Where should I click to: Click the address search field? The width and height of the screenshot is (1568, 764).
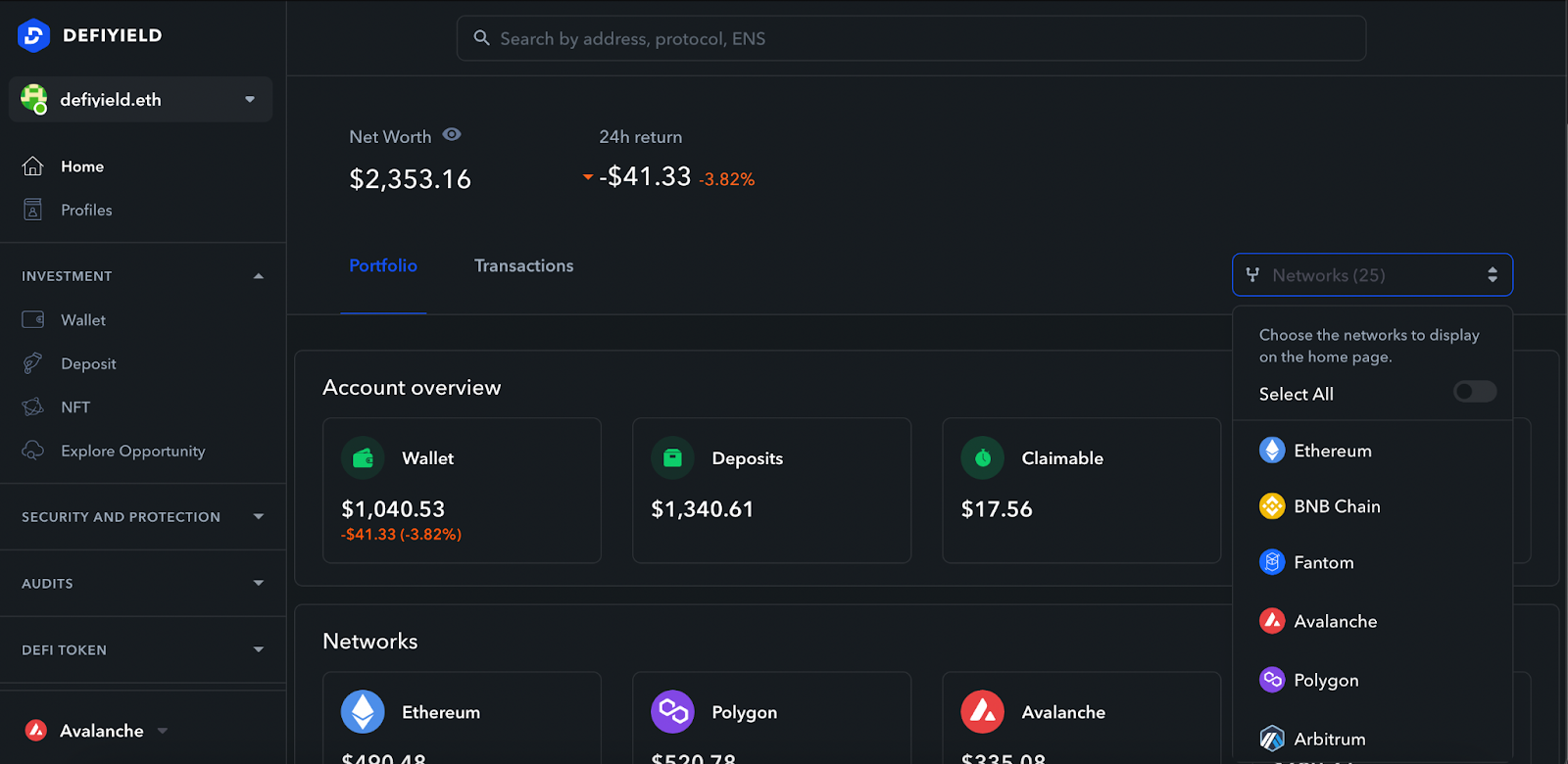pos(911,39)
